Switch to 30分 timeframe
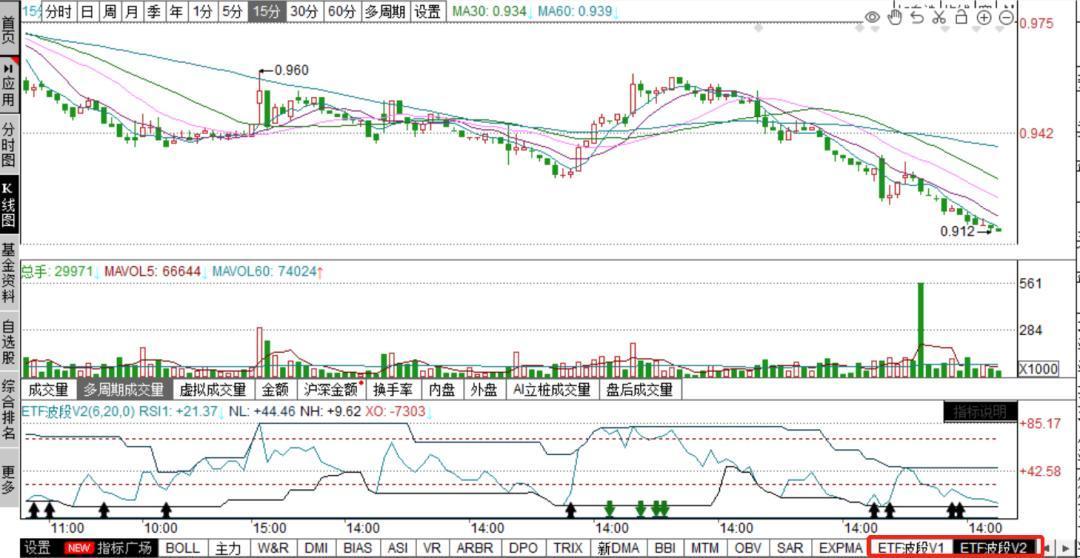Image resolution: width=1080 pixels, height=558 pixels. (304, 12)
